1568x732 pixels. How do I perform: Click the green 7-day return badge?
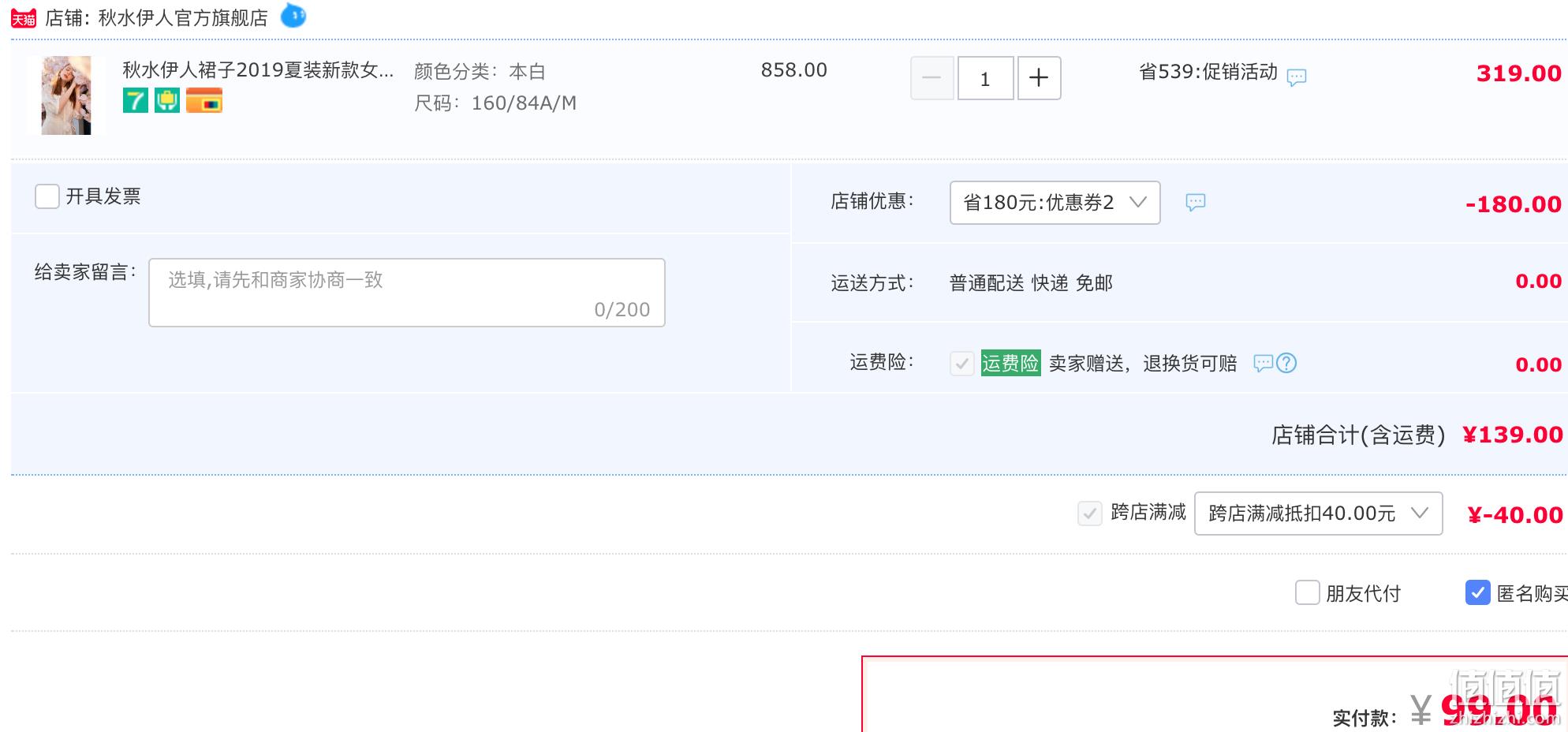(x=136, y=100)
